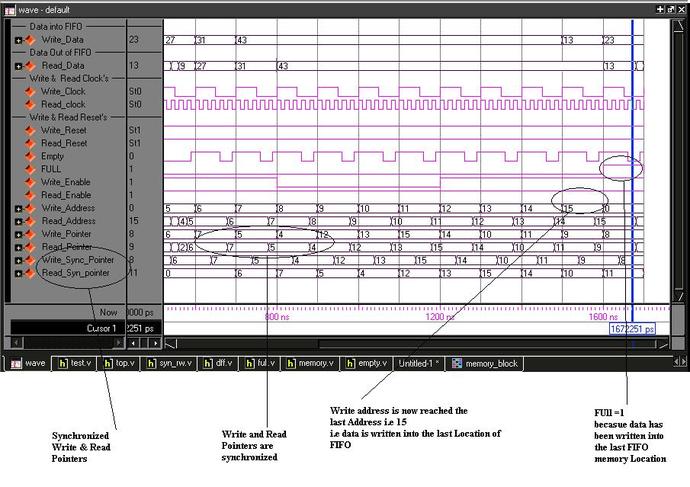Expand the Write_Data signal group

point(18,40)
